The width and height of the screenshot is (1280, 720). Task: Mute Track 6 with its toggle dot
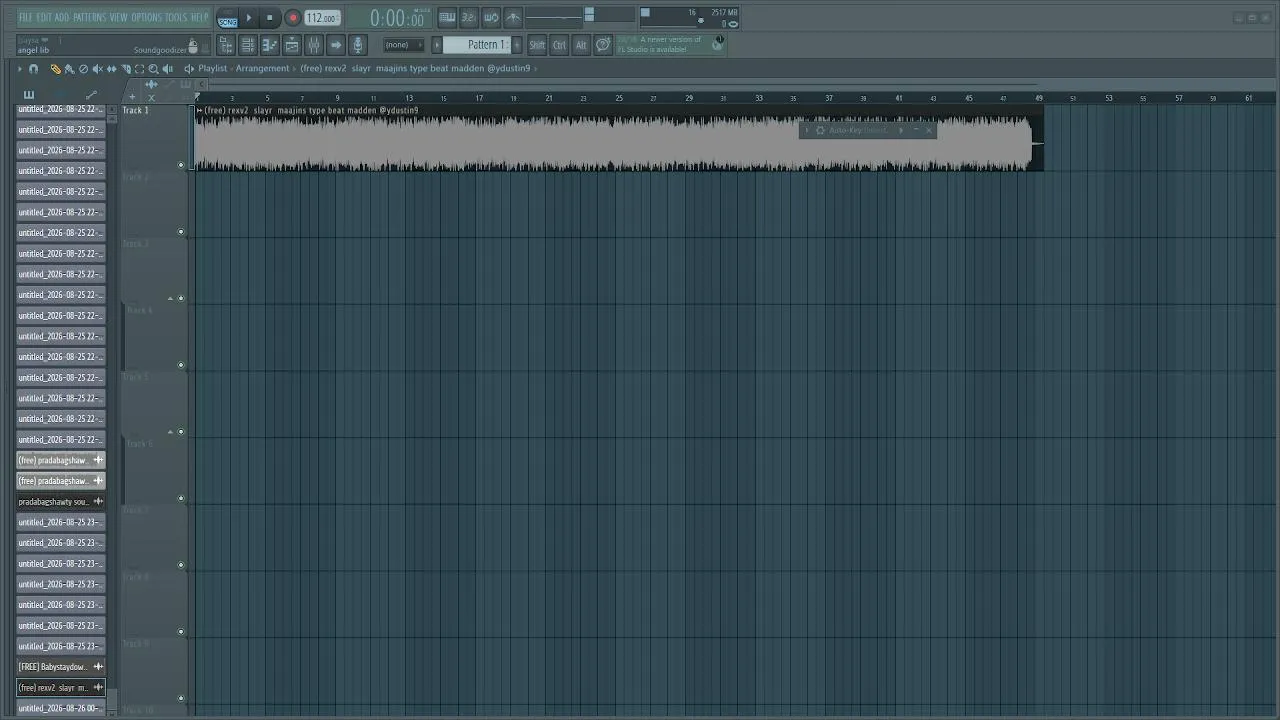click(181, 498)
